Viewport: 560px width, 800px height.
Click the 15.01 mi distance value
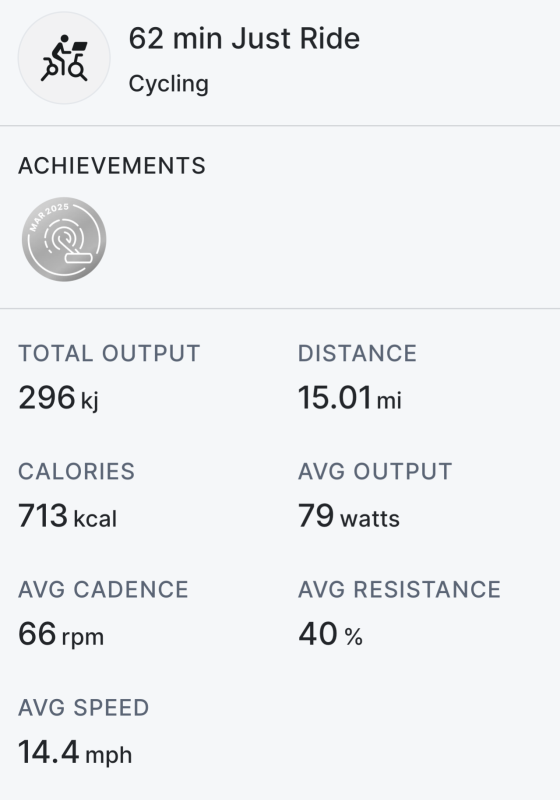(x=350, y=398)
